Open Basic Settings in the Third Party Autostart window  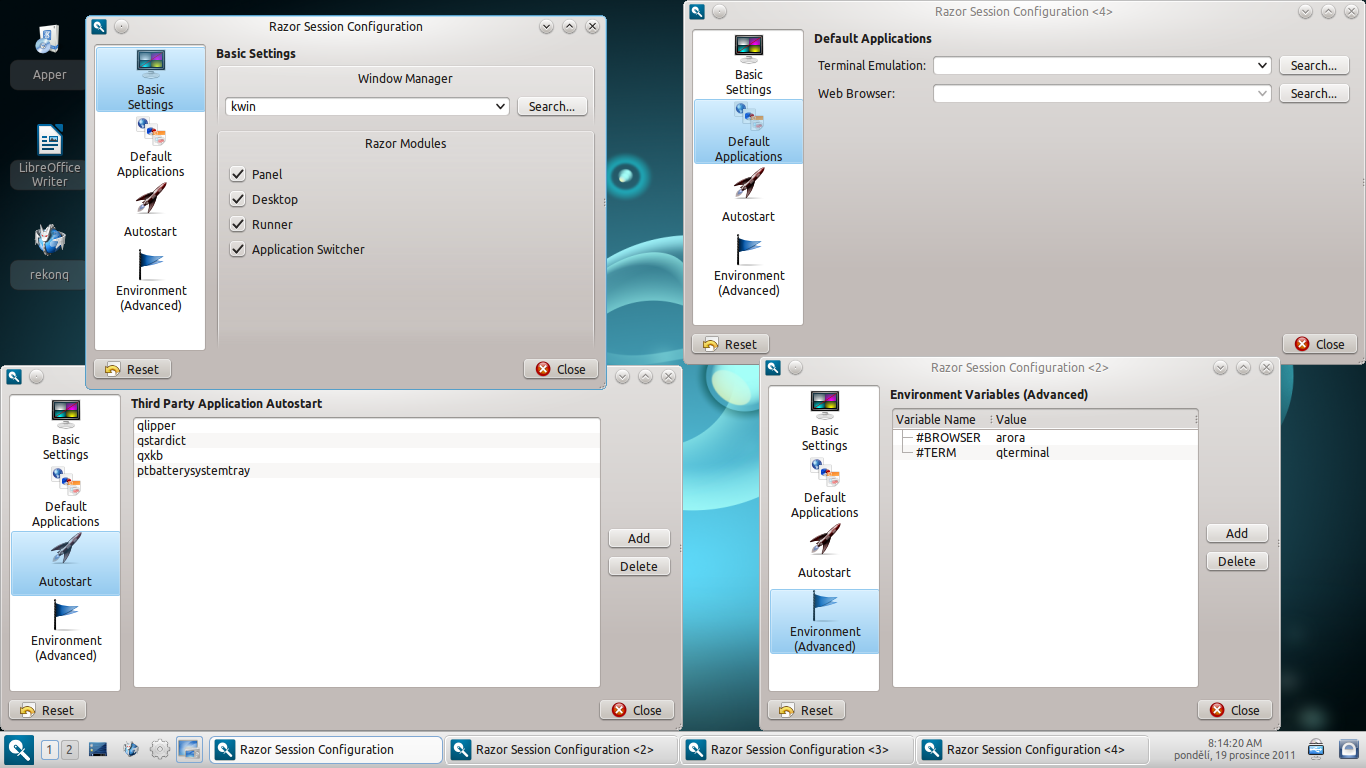click(65, 430)
